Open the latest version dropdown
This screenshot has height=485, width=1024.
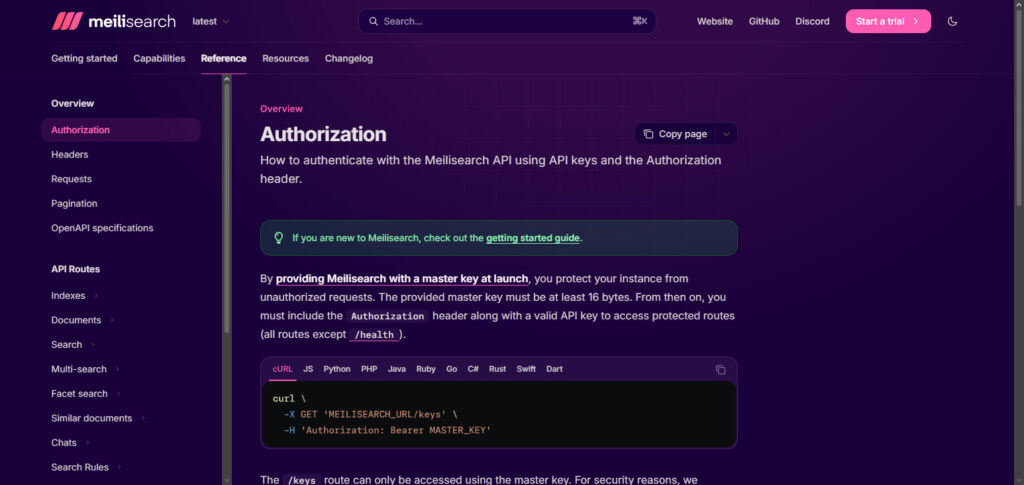(x=211, y=21)
